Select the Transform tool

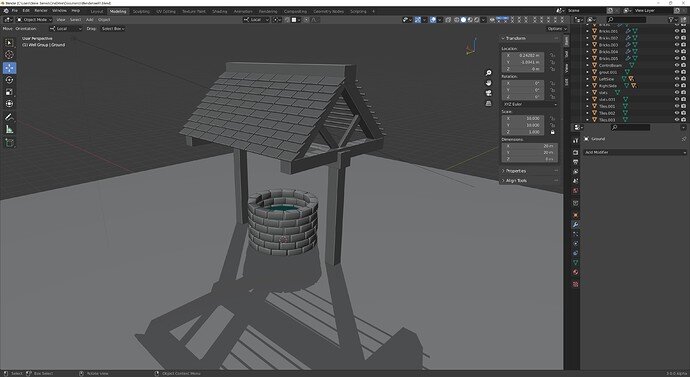[x=9, y=104]
